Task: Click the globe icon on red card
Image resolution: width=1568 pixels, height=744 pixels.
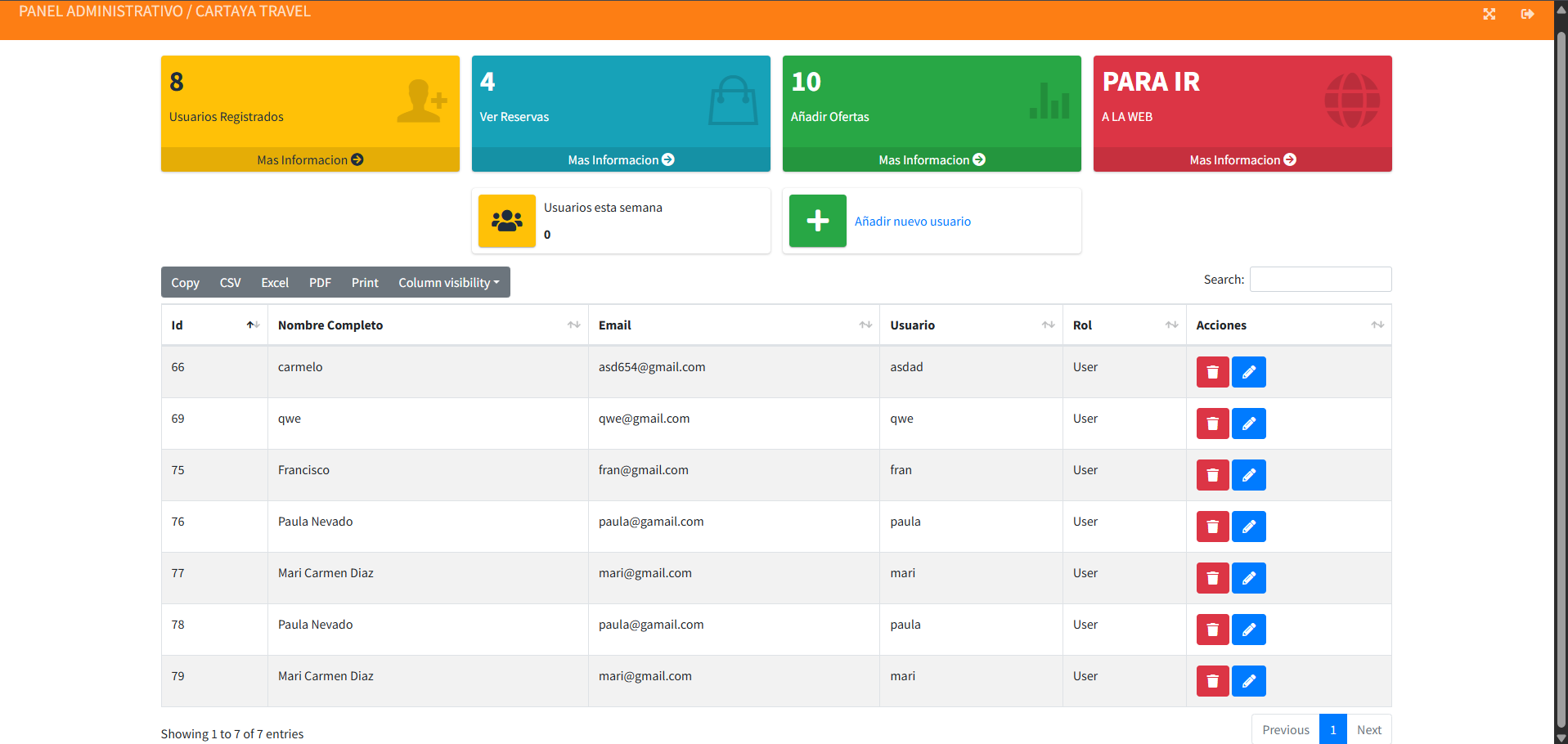Action: 1352,101
